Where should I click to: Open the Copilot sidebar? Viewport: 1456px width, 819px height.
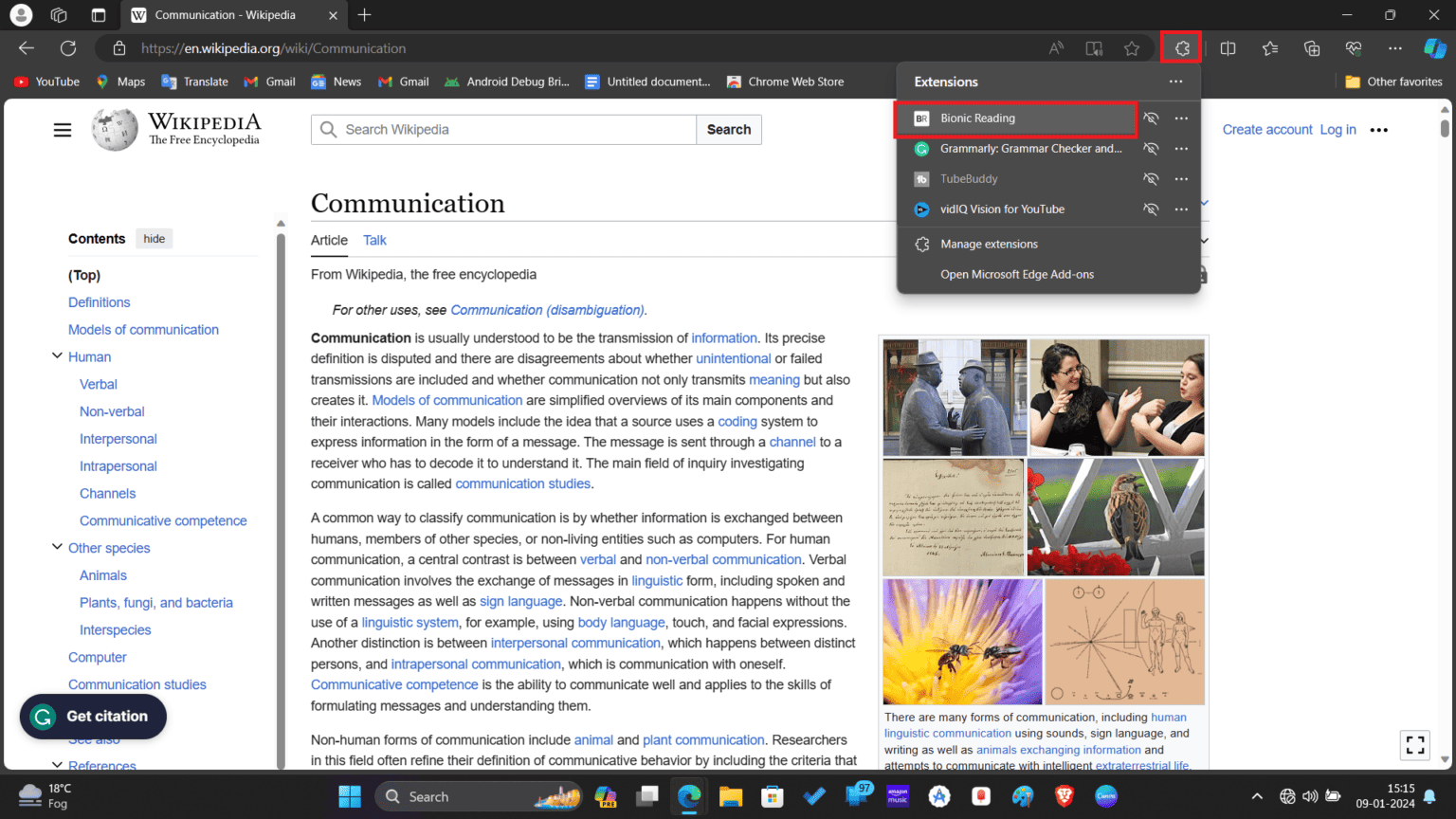click(x=1432, y=47)
